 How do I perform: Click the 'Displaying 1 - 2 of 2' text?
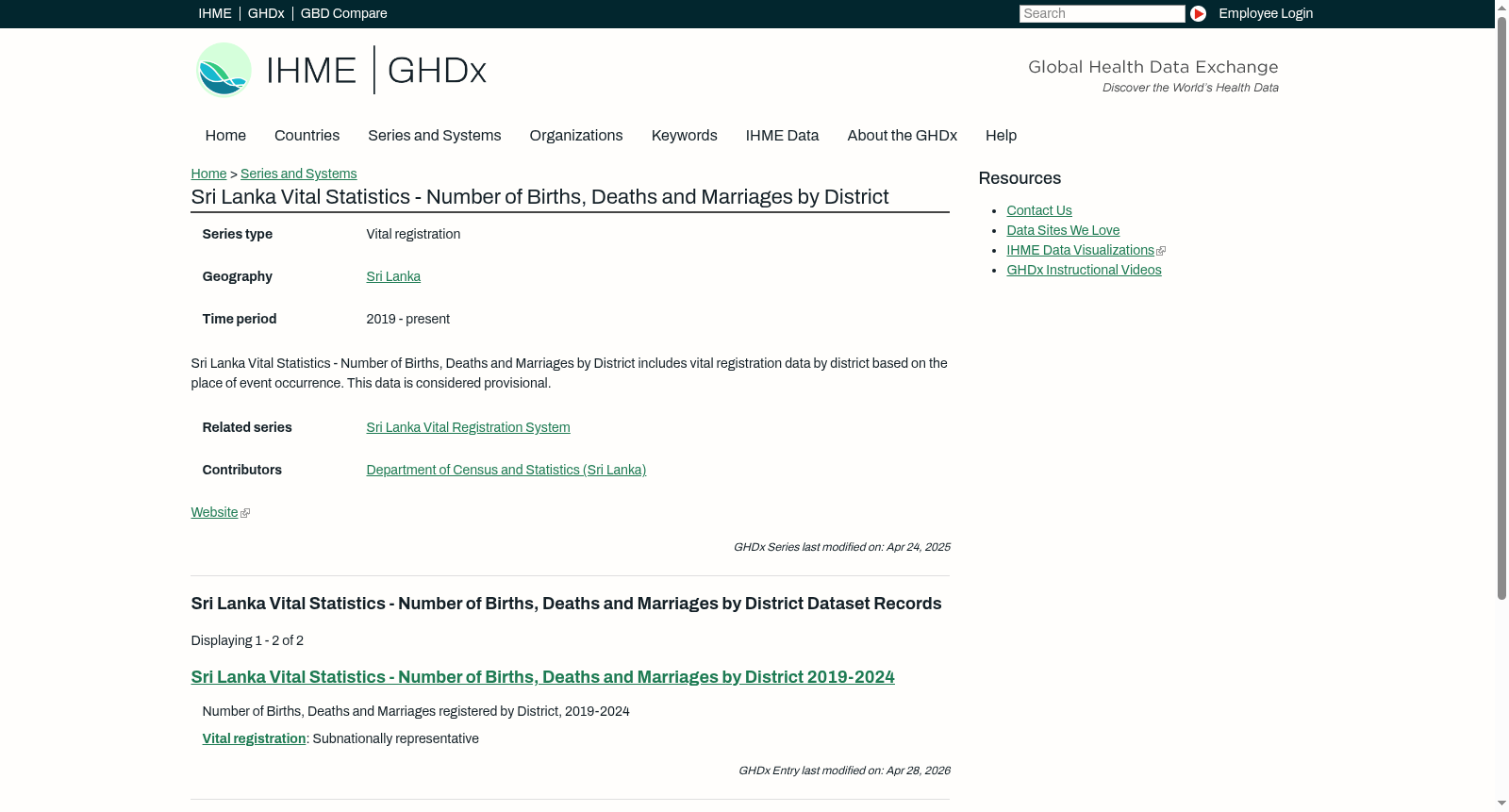coord(247,640)
